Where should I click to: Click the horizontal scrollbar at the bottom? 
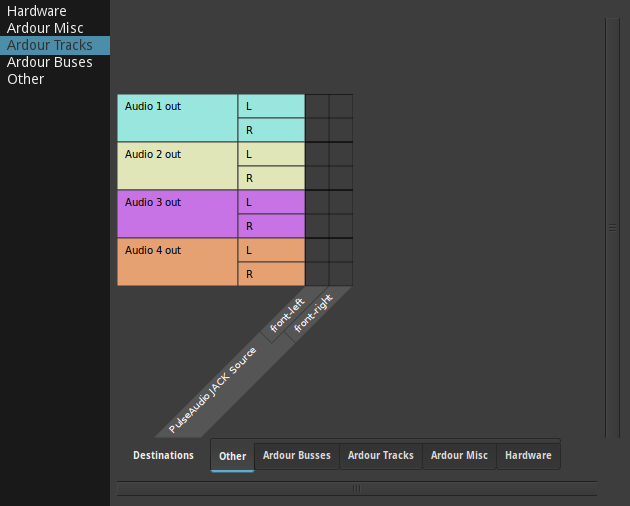click(356, 488)
